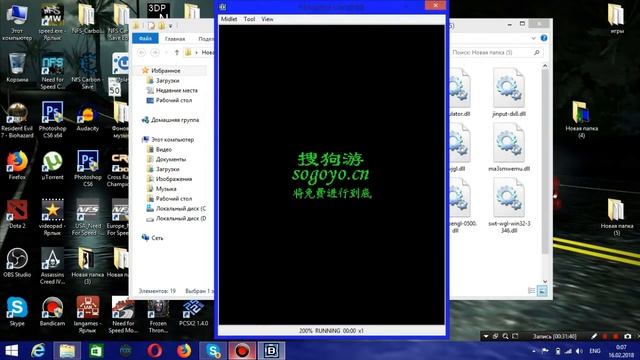The image size is (640, 360).
Task: Select the jinput-dx8.dll file
Action: [509, 93]
